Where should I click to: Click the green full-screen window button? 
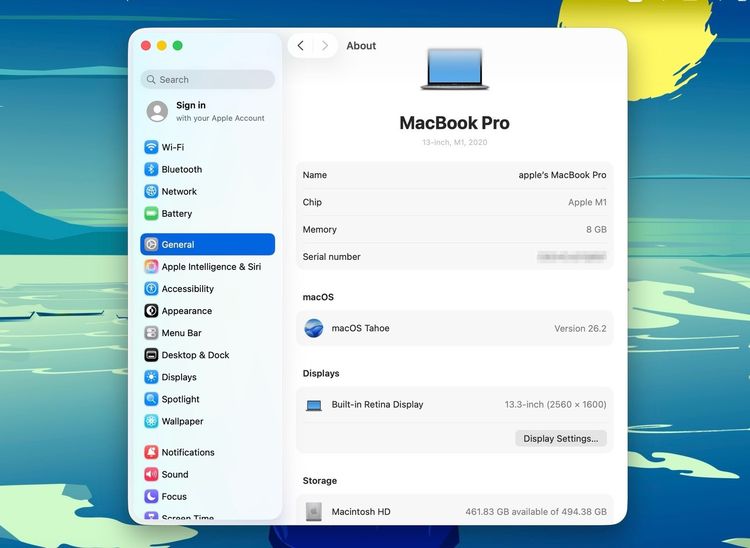[x=177, y=45]
